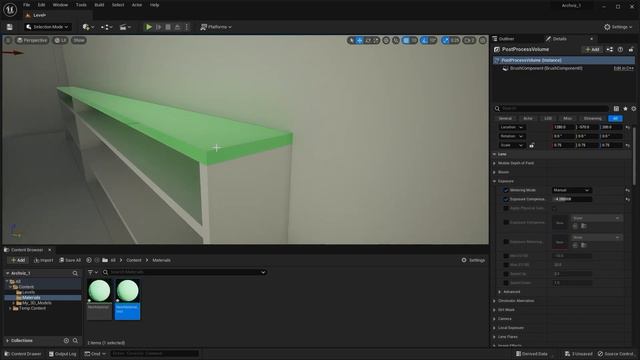Click the surface snapping icon in the viewport
Image resolution: width=640 pixels, height=360 pixels.
pos(396,40)
